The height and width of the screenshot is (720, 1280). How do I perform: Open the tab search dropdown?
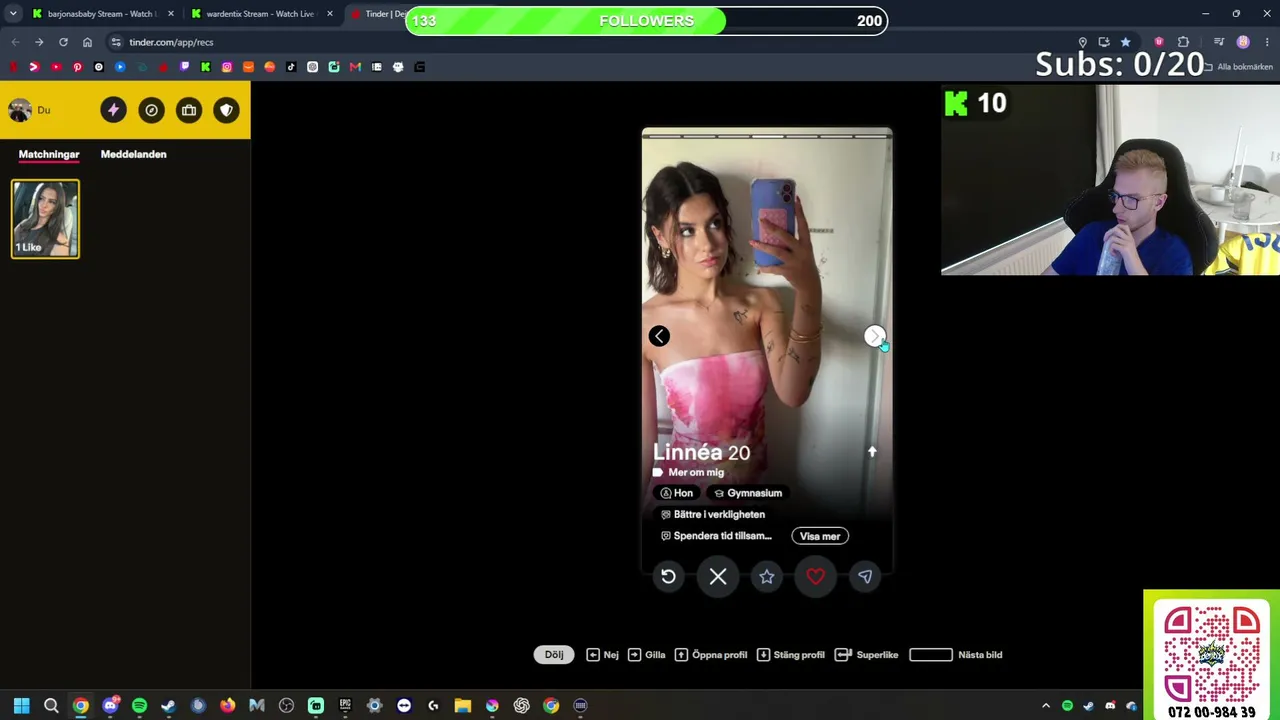pyautogui.click(x=13, y=14)
